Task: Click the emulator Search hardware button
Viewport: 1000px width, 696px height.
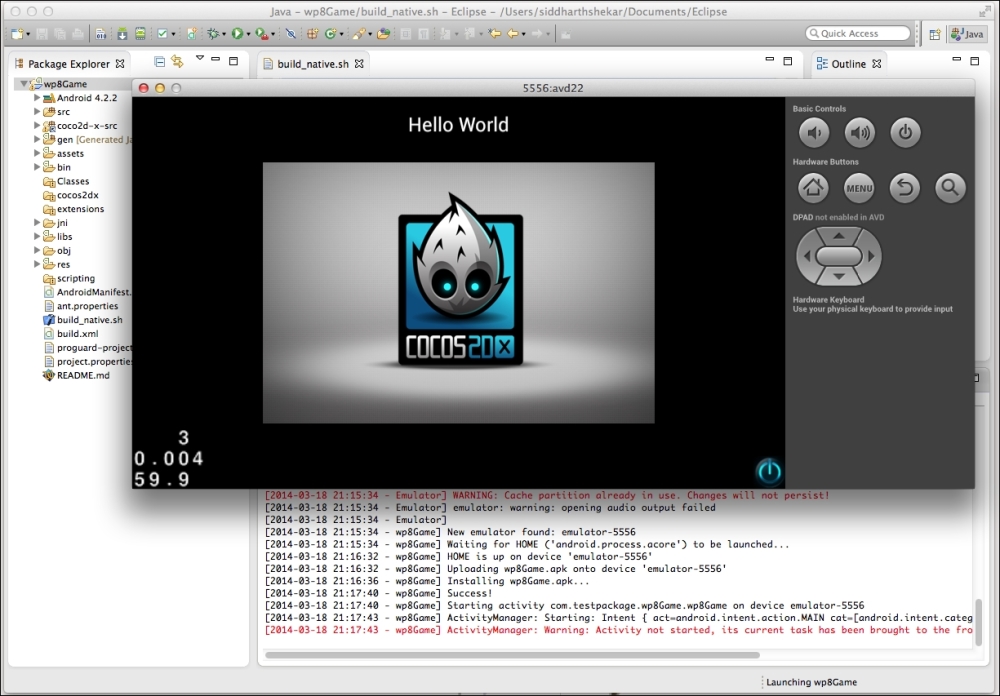Action: pyautogui.click(x=950, y=188)
